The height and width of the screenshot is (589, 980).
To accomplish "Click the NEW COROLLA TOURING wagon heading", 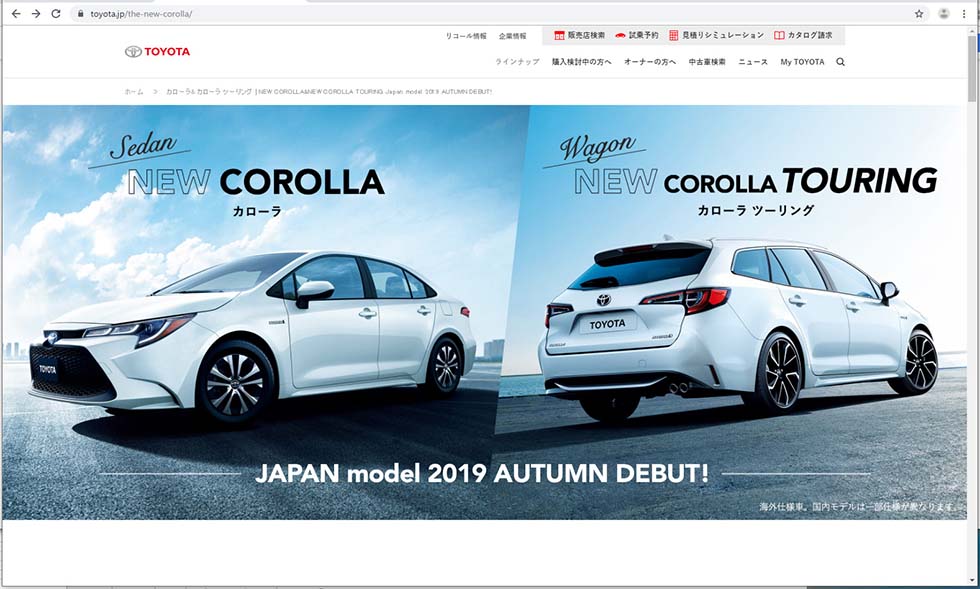I will [755, 181].
